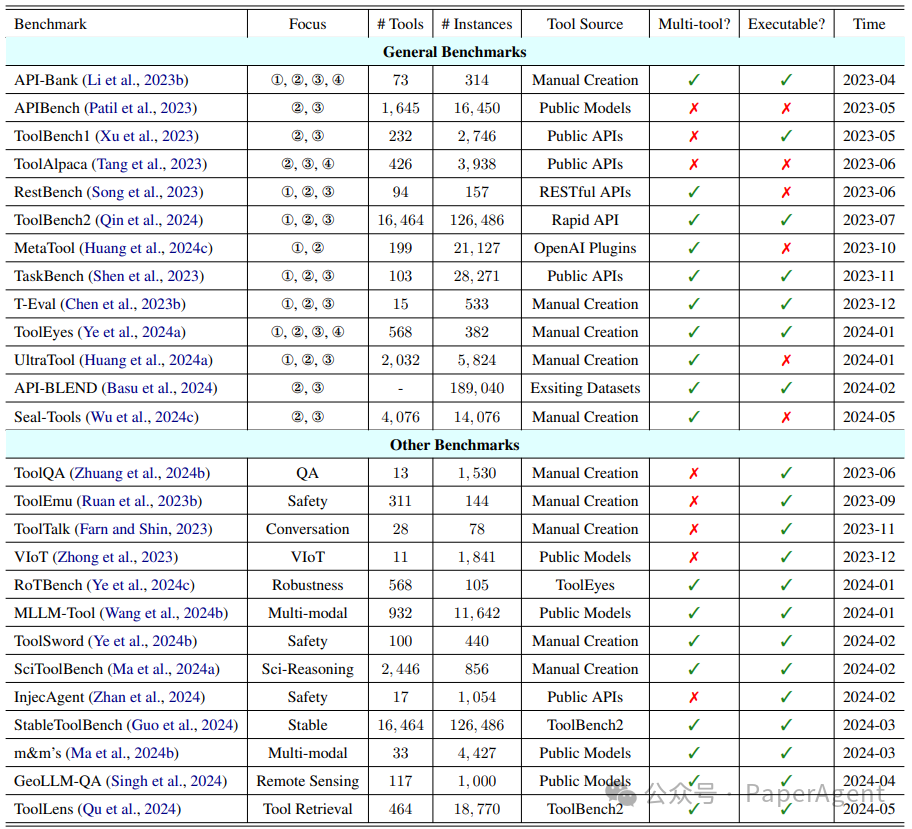Open the Qu et al., 2024 citation
Viewport: 912px width, 829px height.
(x=131, y=809)
